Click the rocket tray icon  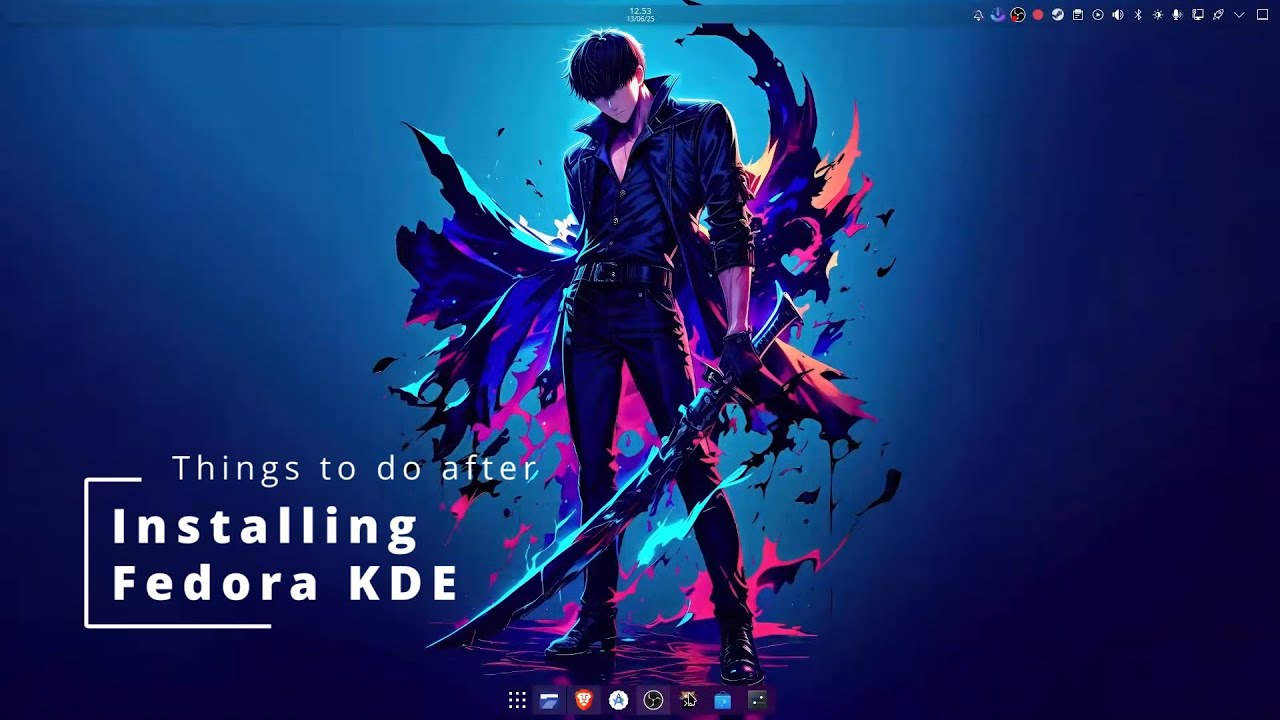[x=1218, y=15]
